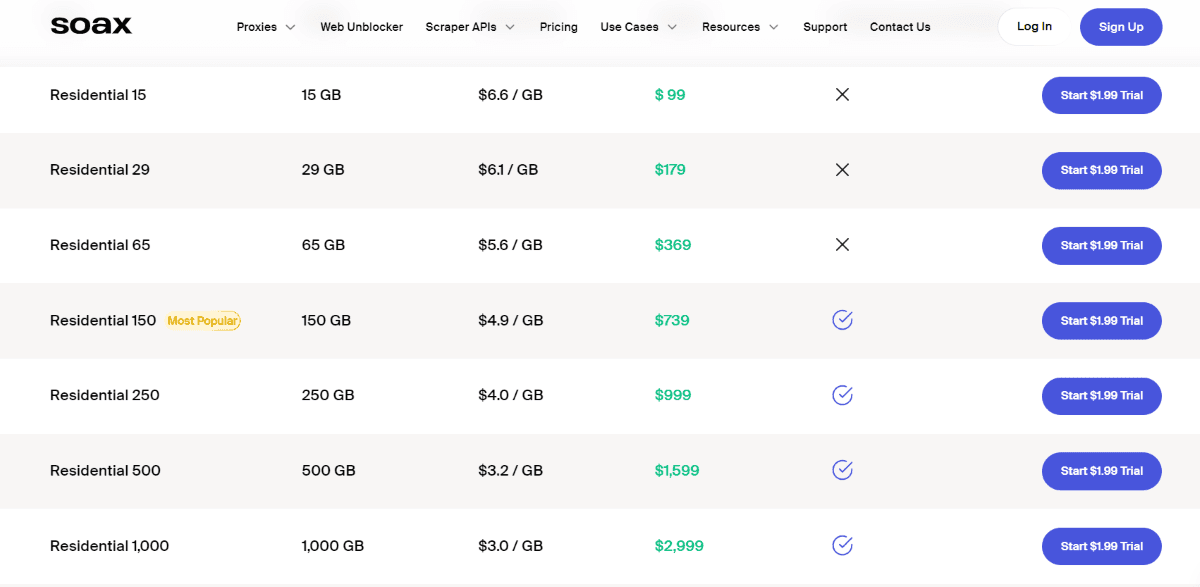
Task: Click the X mark in Residential 29 row
Action: click(842, 170)
